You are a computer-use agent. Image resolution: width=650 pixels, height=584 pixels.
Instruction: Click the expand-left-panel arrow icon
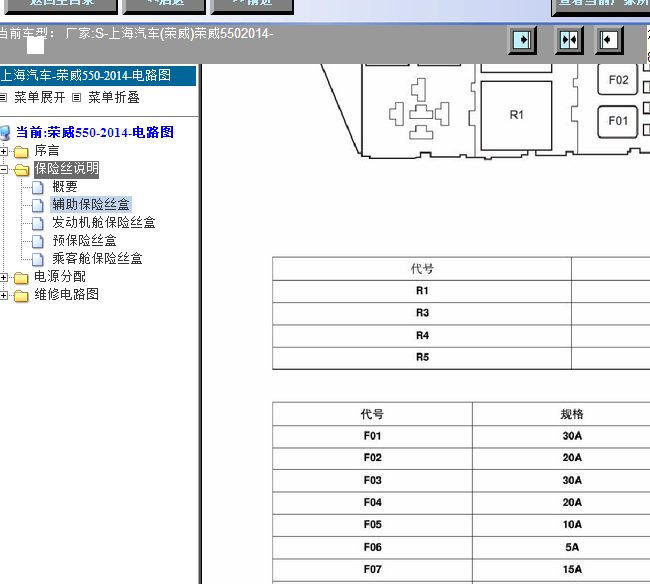[522, 40]
